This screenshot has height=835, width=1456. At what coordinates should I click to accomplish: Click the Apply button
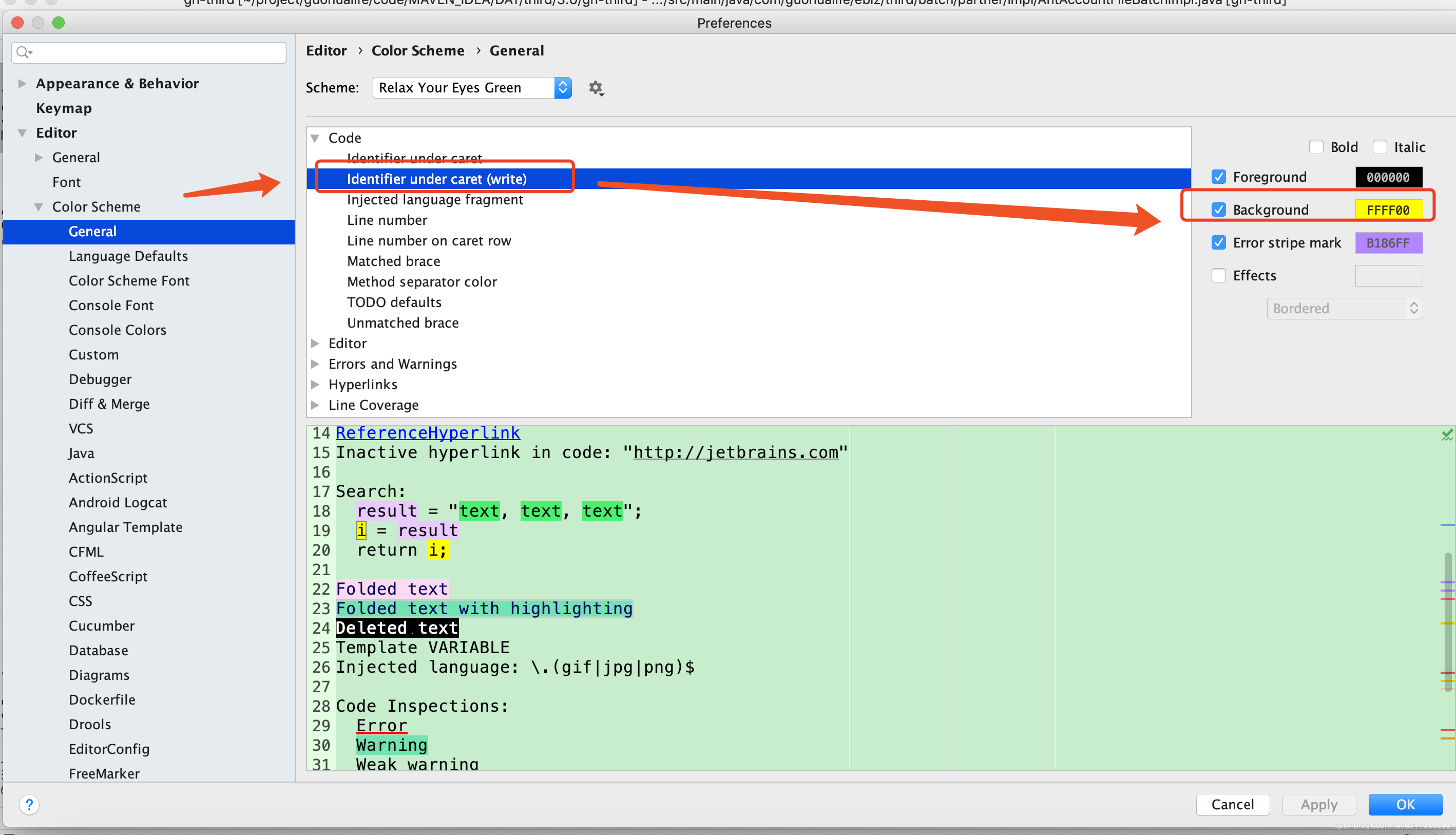click(x=1318, y=805)
